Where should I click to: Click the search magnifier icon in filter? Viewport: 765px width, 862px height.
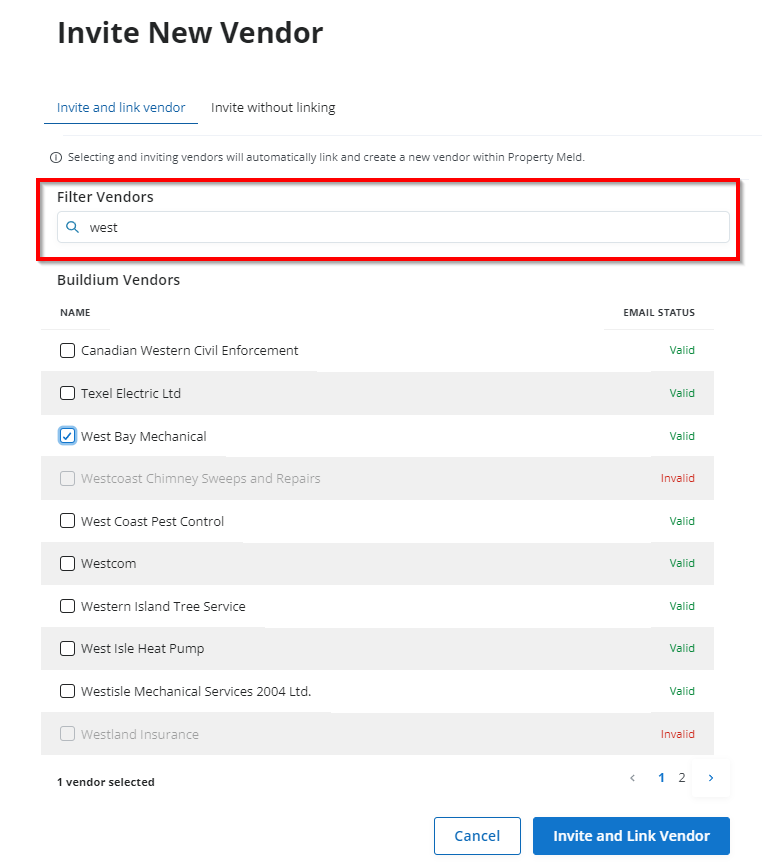[x=72, y=227]
